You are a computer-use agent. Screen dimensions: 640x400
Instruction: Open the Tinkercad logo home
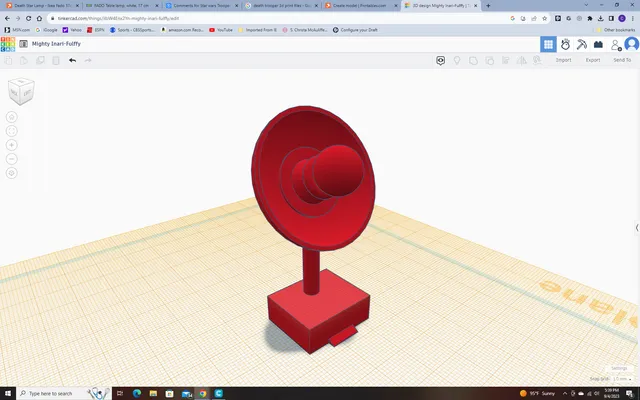pos(8,44)
